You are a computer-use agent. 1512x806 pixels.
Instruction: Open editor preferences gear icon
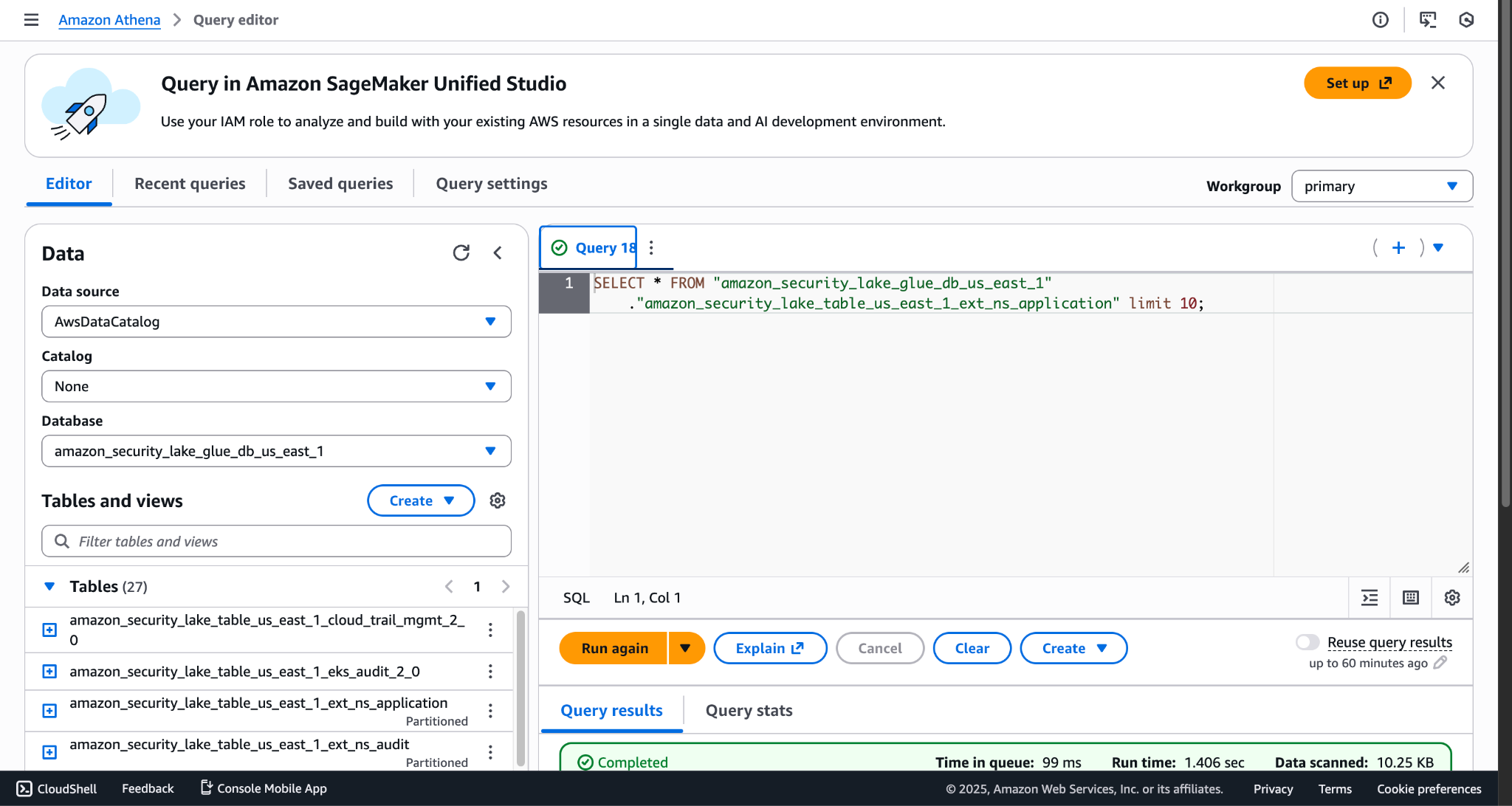pyautogui.click(x=1452, y=598)
